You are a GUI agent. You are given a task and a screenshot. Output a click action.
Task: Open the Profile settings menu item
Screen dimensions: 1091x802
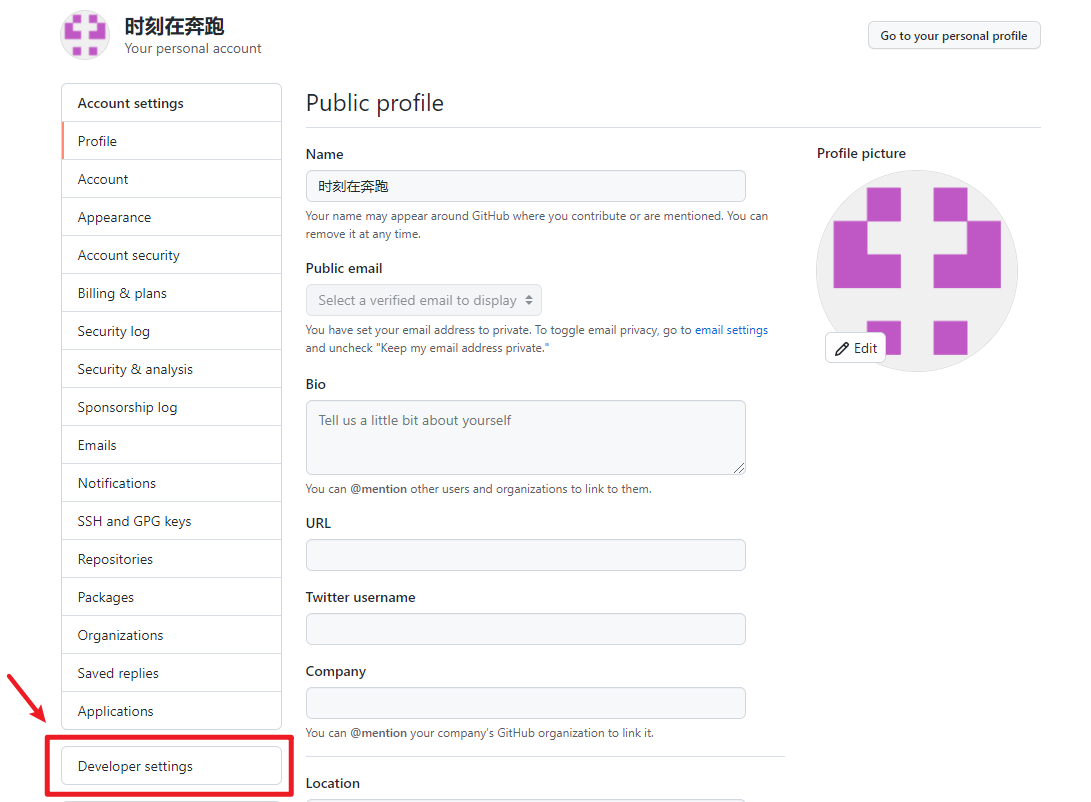[x=171, y=141]
